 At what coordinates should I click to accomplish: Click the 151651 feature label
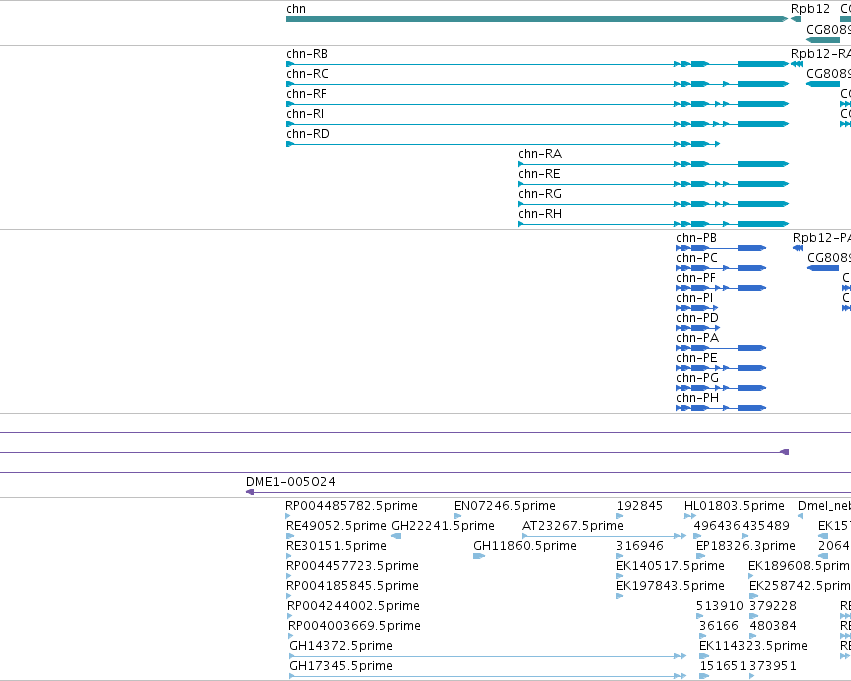click(x=723, y=666)
